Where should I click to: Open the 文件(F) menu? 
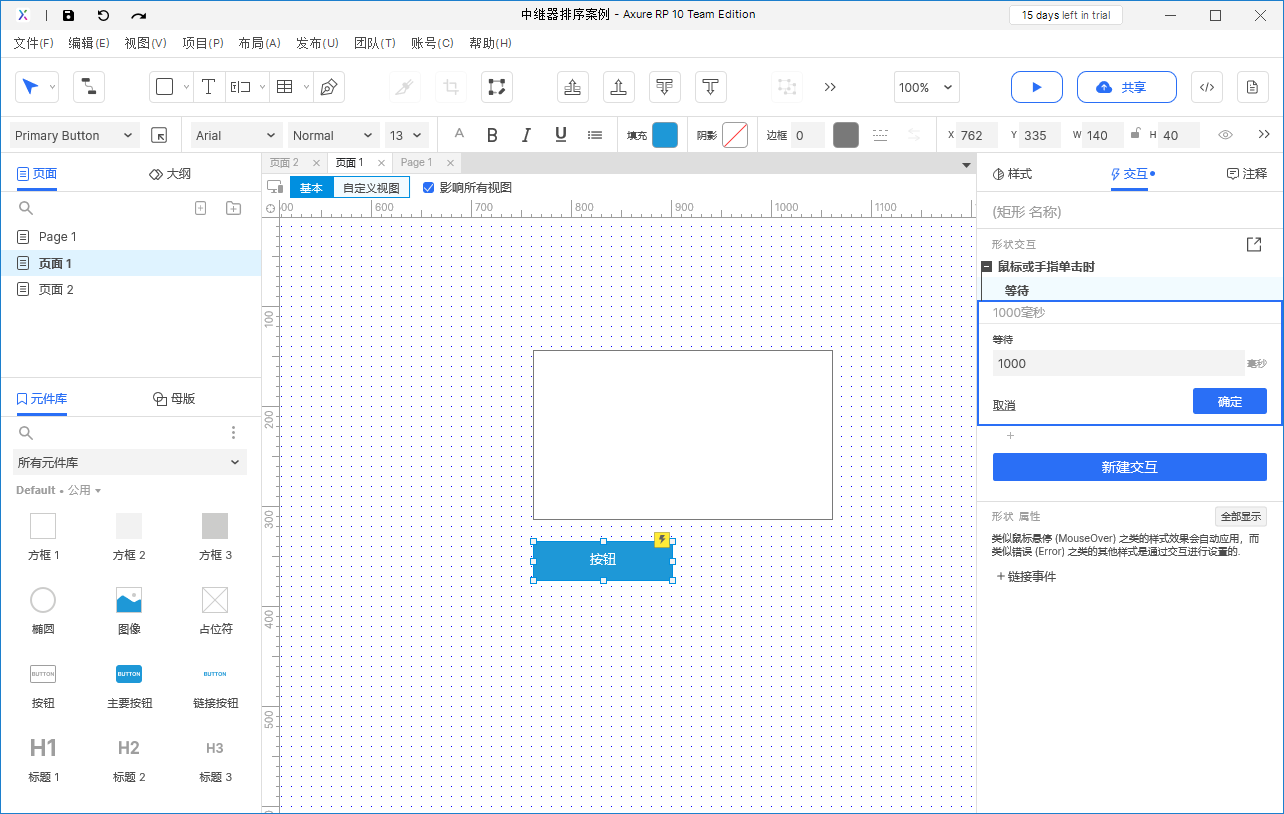[34, 43]
